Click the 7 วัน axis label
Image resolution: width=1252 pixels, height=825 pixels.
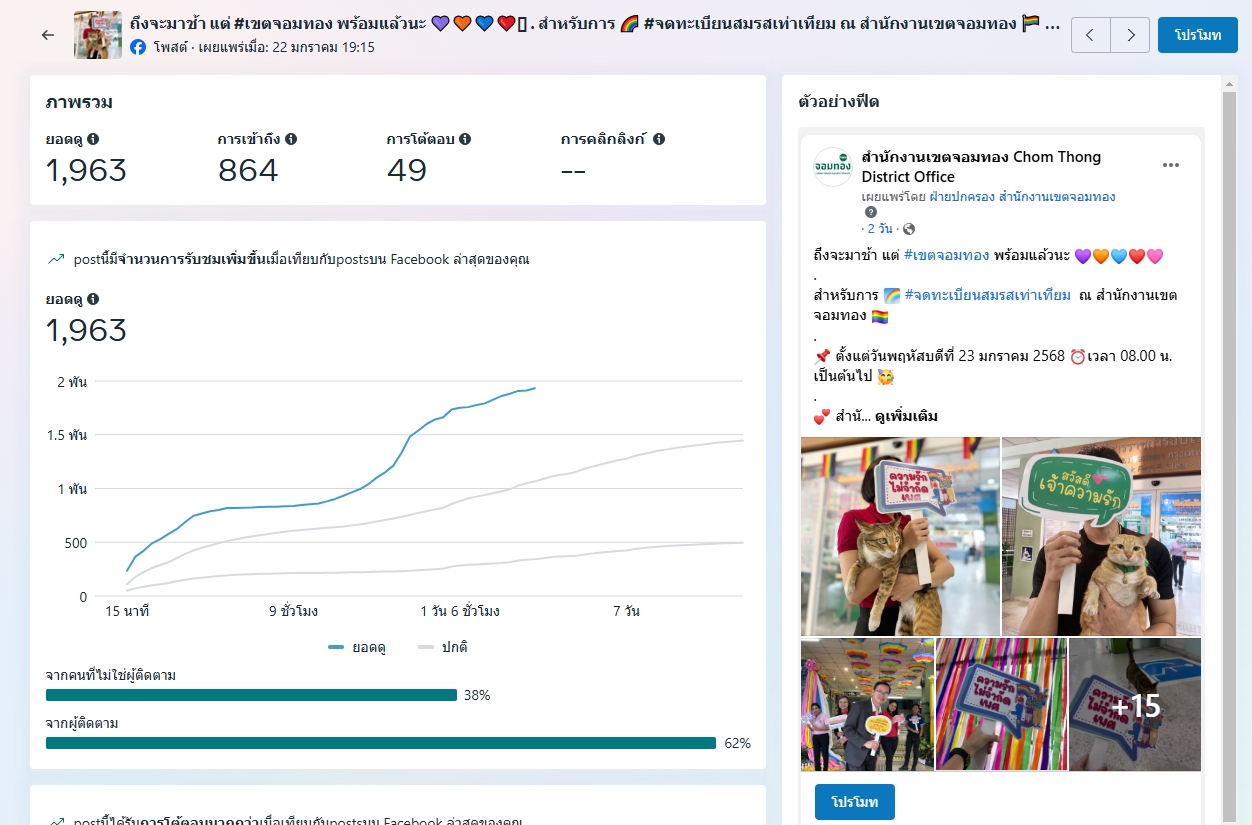click(x=626, y=610)
